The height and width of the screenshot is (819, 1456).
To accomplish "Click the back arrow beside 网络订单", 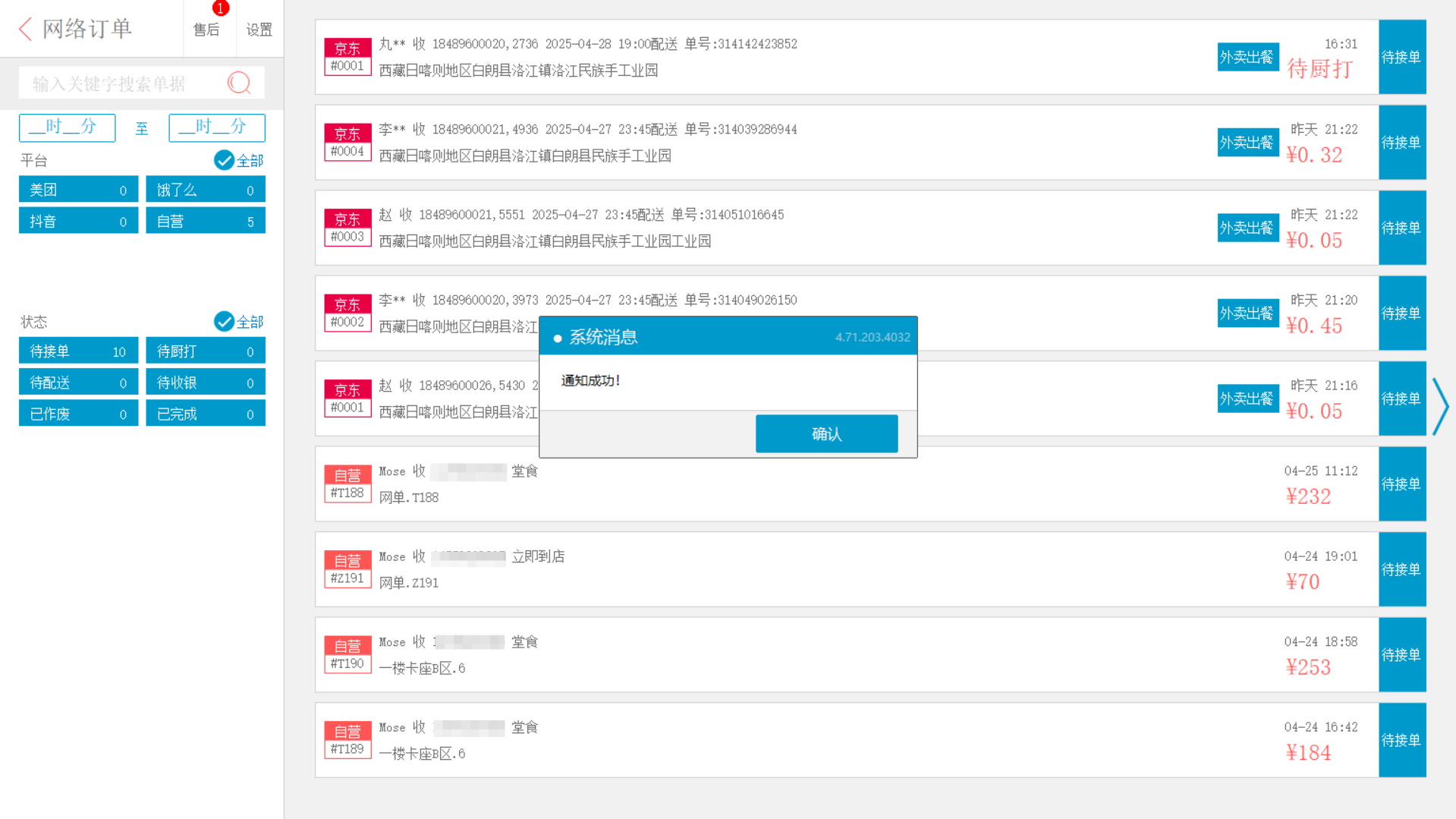I will tap(26, 29).
